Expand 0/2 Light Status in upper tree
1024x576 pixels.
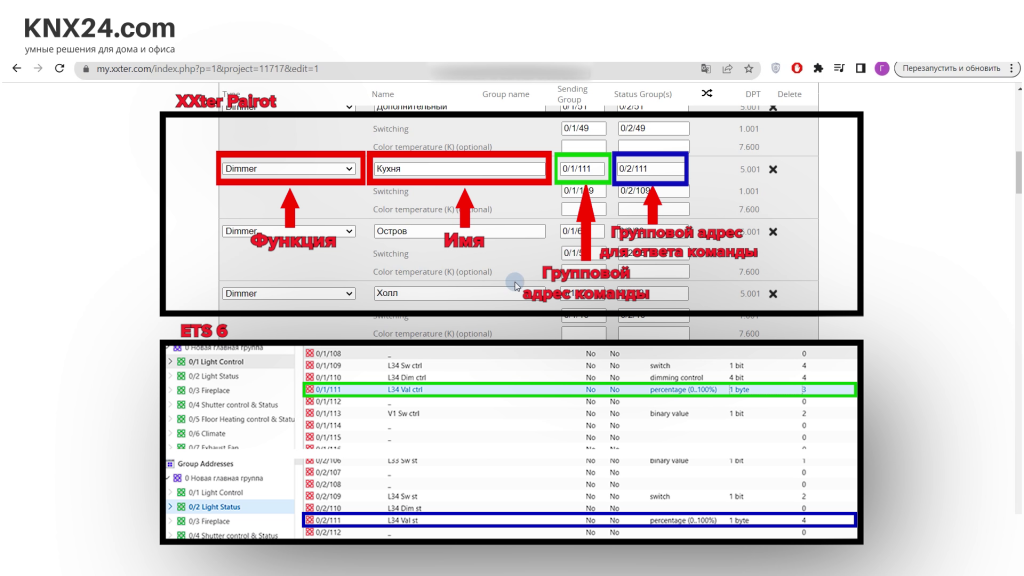171,376
